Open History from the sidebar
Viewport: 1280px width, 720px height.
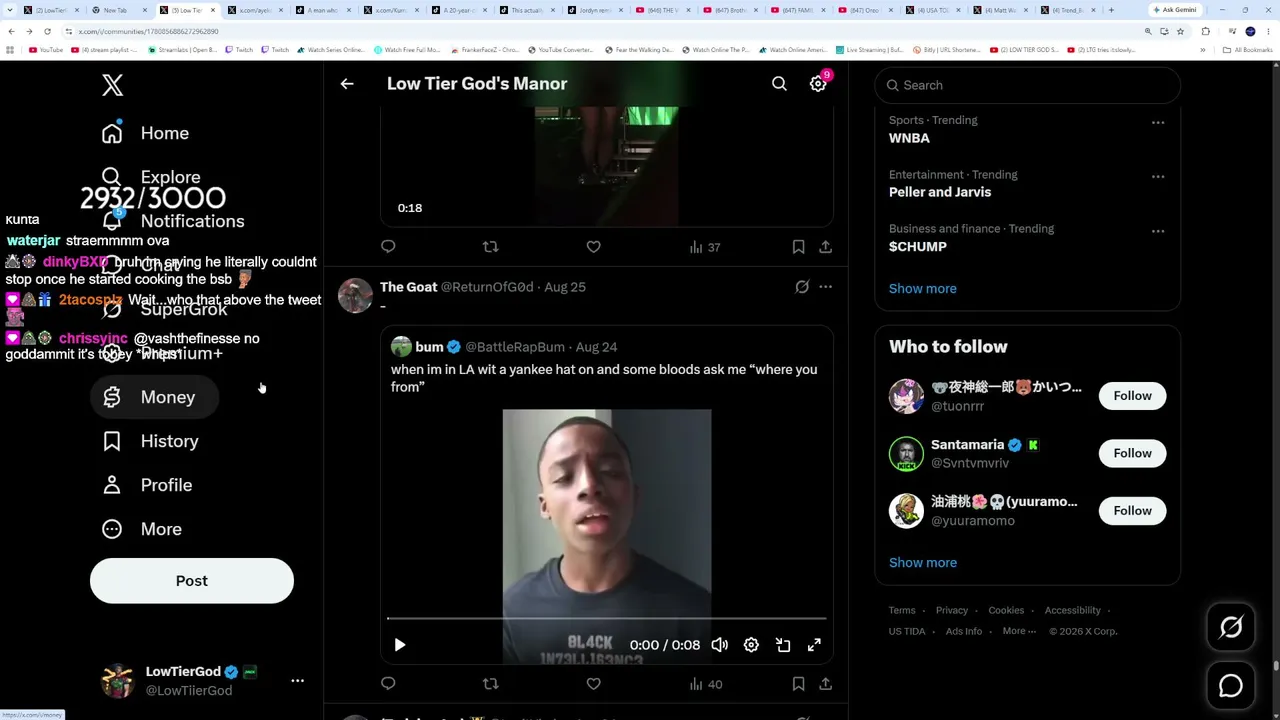coord(150,441)
